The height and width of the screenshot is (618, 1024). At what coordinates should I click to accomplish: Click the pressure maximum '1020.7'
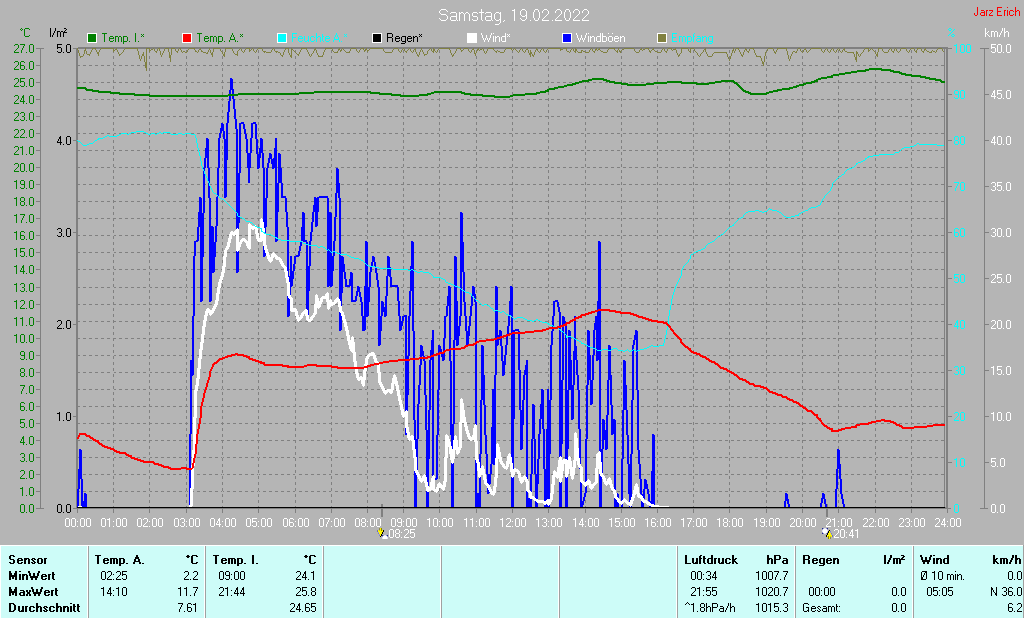pyautogui.click(x=772, y=592)
